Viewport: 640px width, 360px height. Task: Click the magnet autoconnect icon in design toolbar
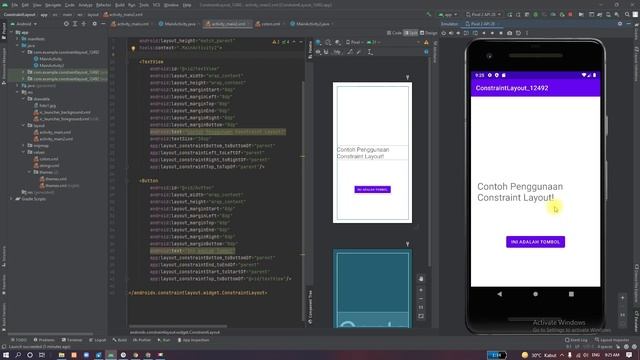tap(326, 52)
